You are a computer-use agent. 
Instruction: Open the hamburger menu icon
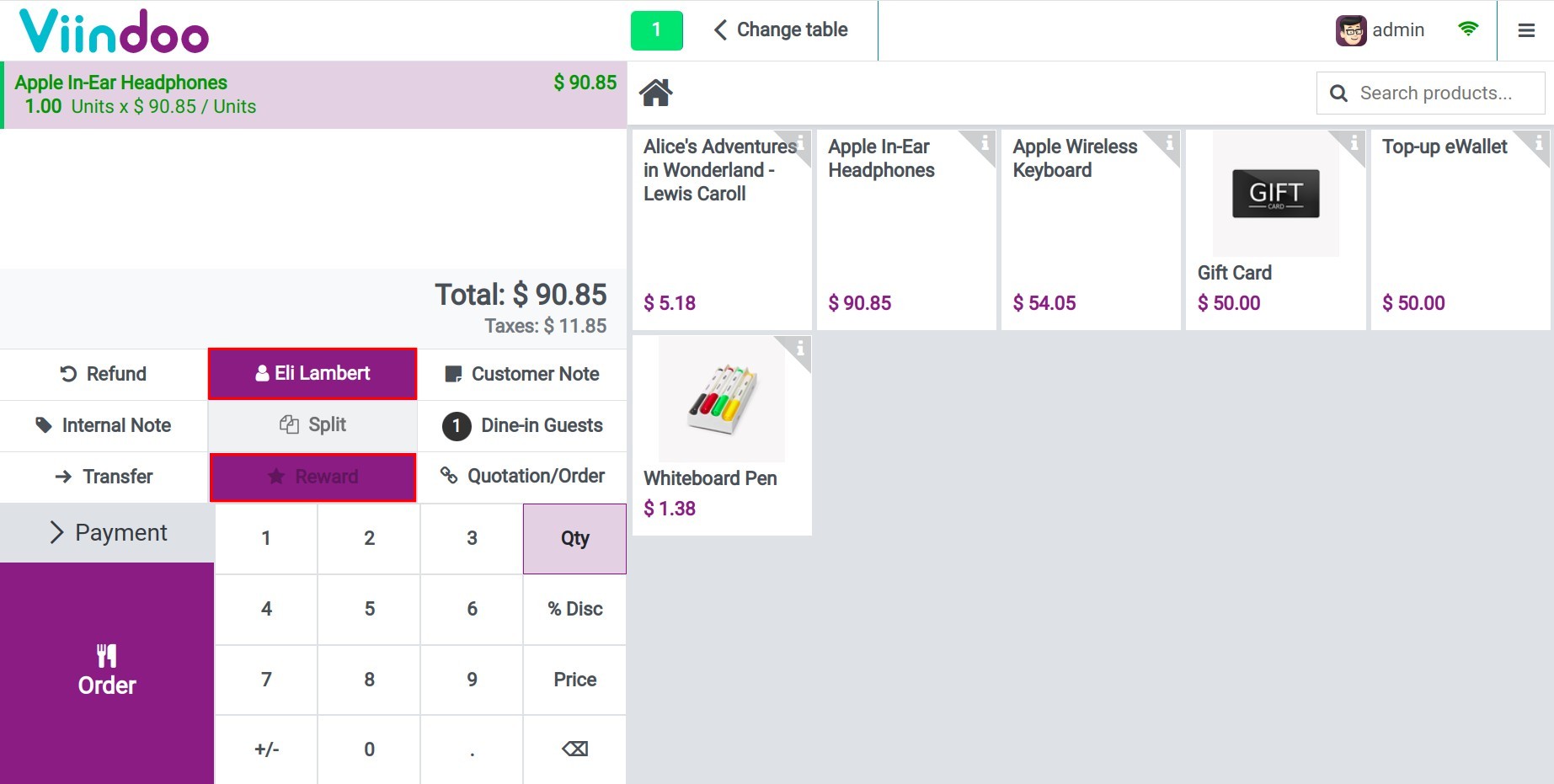pos(1526,30)
